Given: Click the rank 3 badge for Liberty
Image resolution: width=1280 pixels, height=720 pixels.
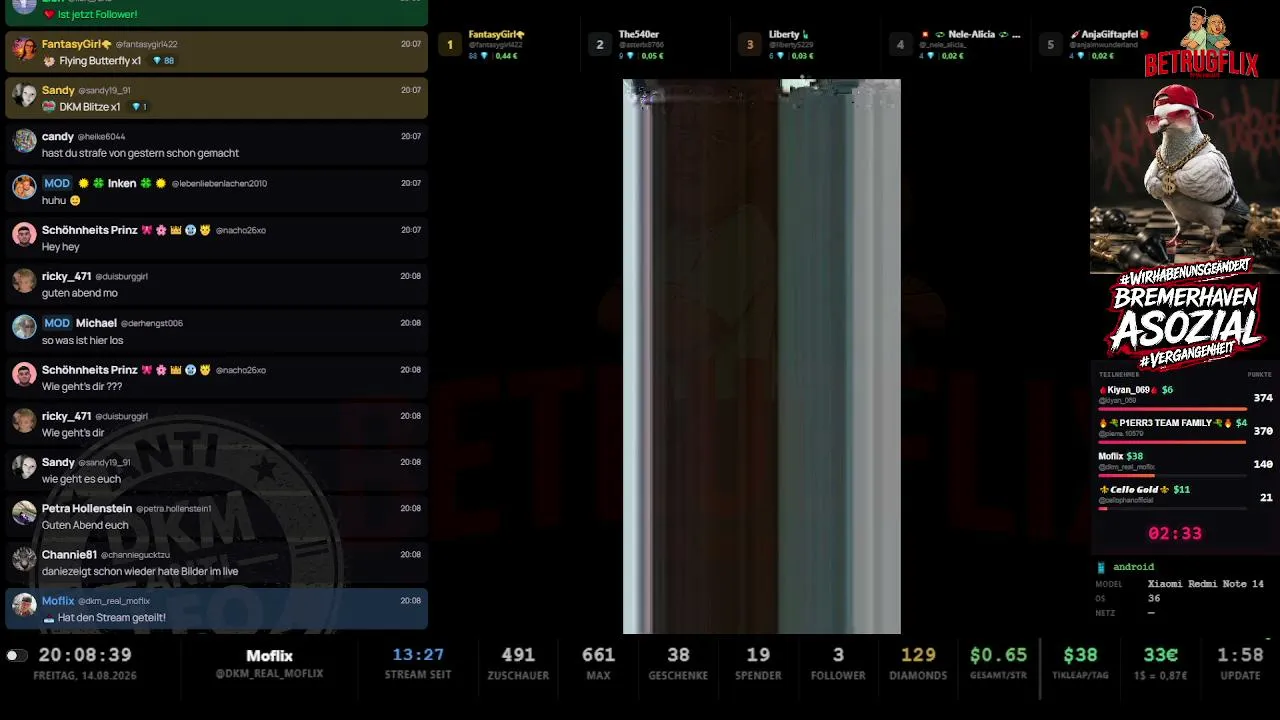Looking at the screenshot, I should click(x=750, y=44).
